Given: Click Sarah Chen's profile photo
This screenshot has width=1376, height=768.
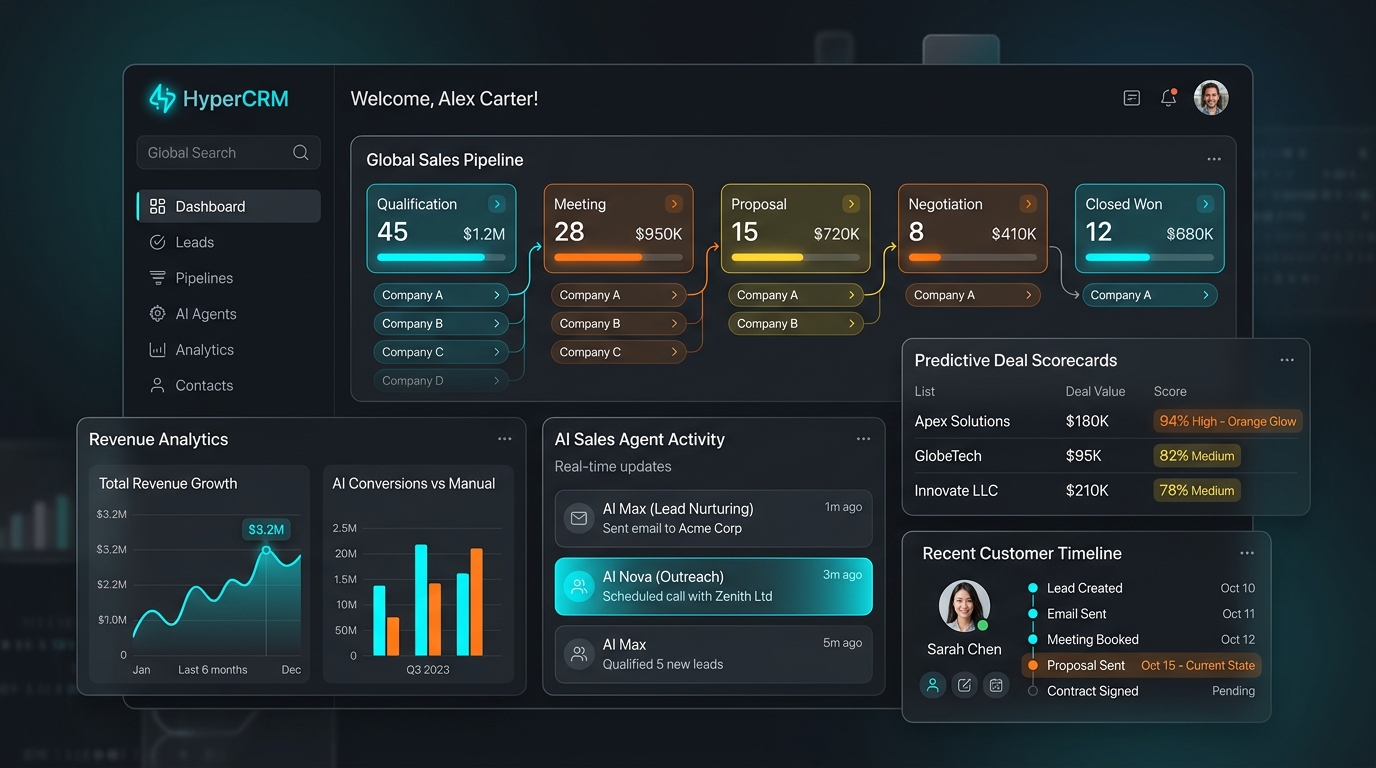Looking at the screenshot, I should pos(964,606).
